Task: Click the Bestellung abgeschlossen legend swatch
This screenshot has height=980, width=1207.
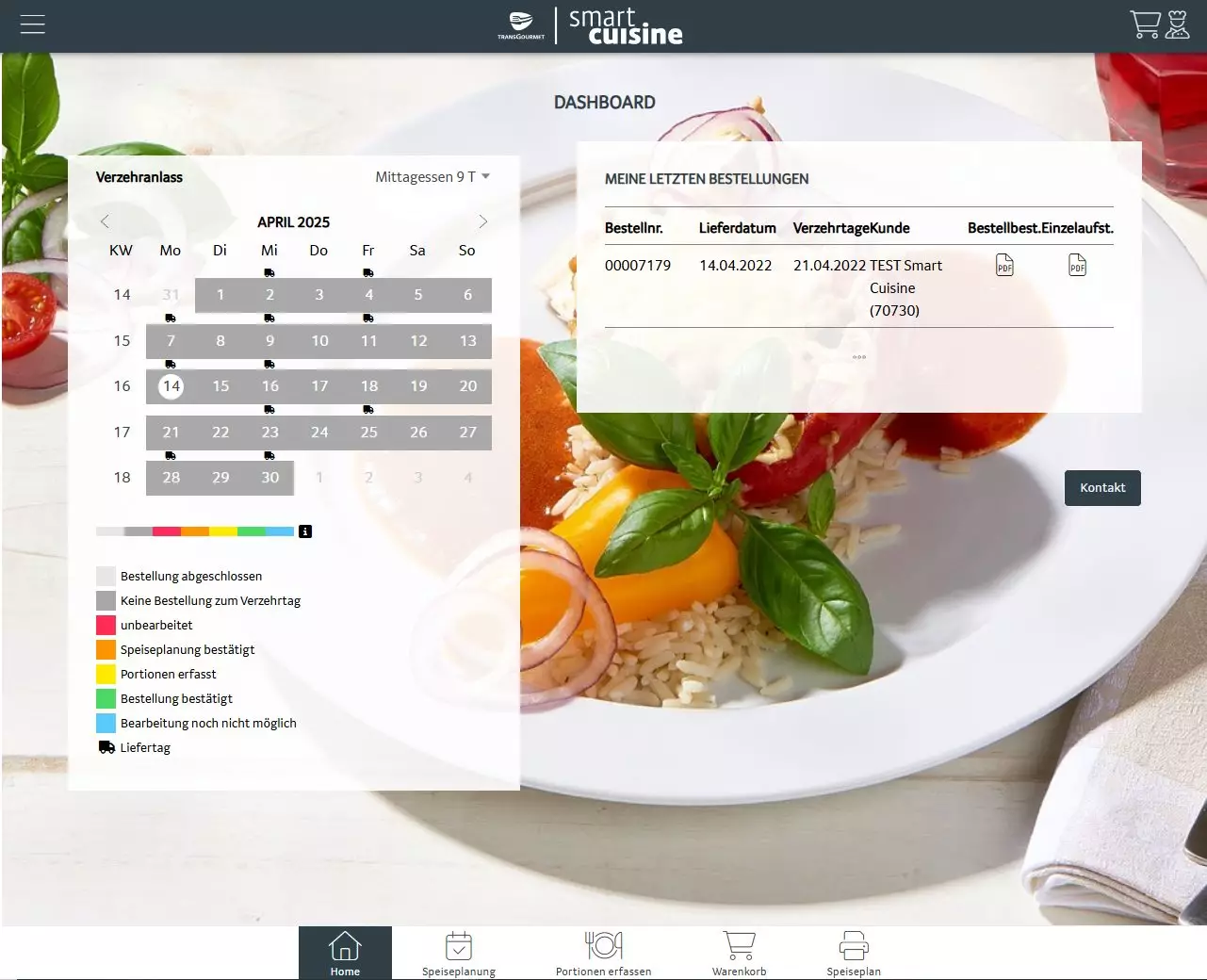Action: pos(106,576)
